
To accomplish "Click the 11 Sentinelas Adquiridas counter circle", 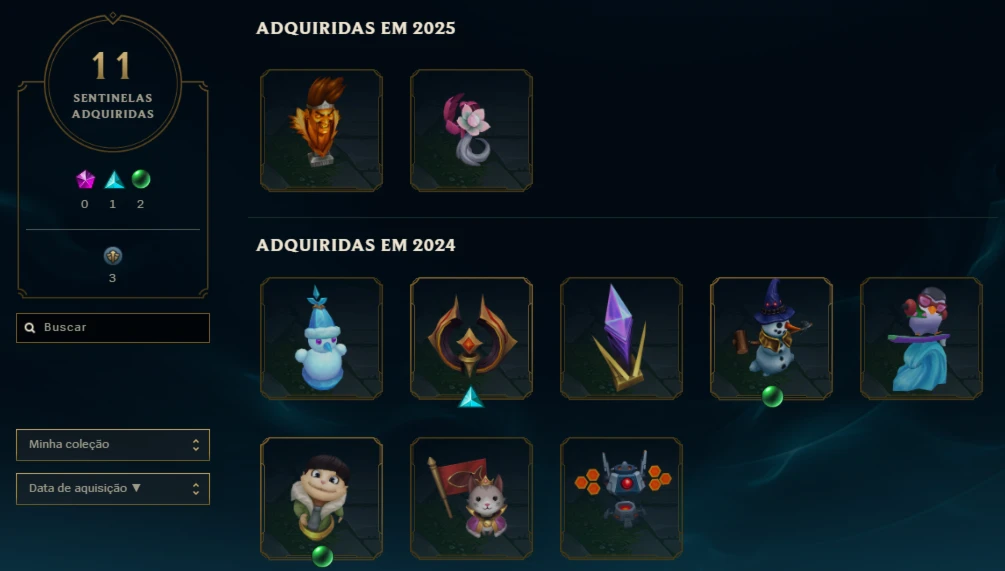I will [113, 83].
